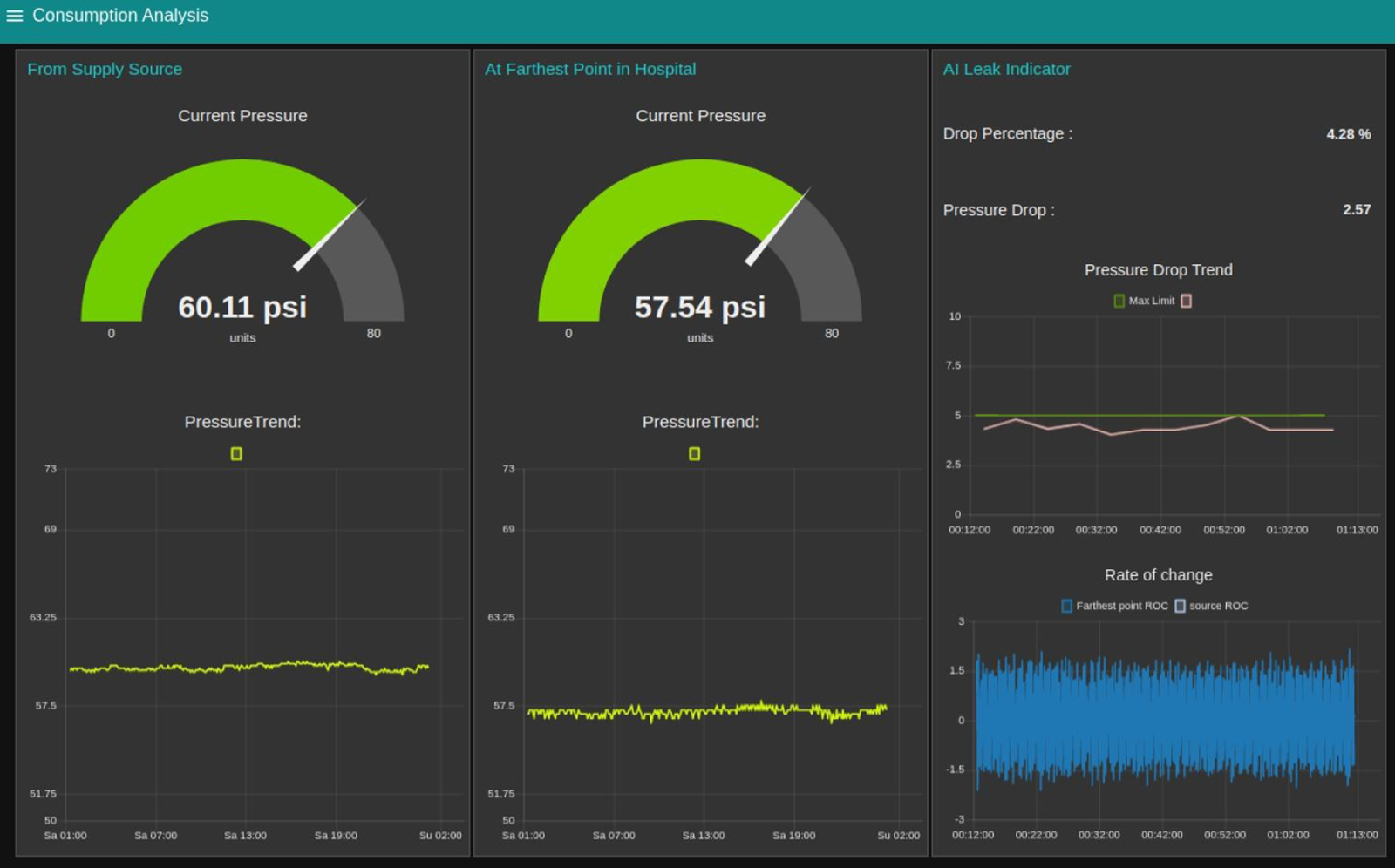Open the hamburger navigation menu

coord(14,16)
